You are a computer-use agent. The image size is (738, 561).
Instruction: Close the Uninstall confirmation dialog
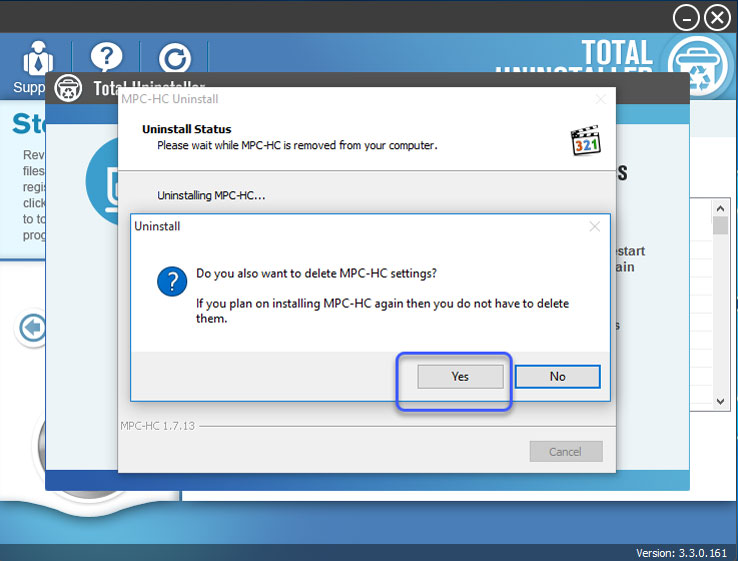594,226
